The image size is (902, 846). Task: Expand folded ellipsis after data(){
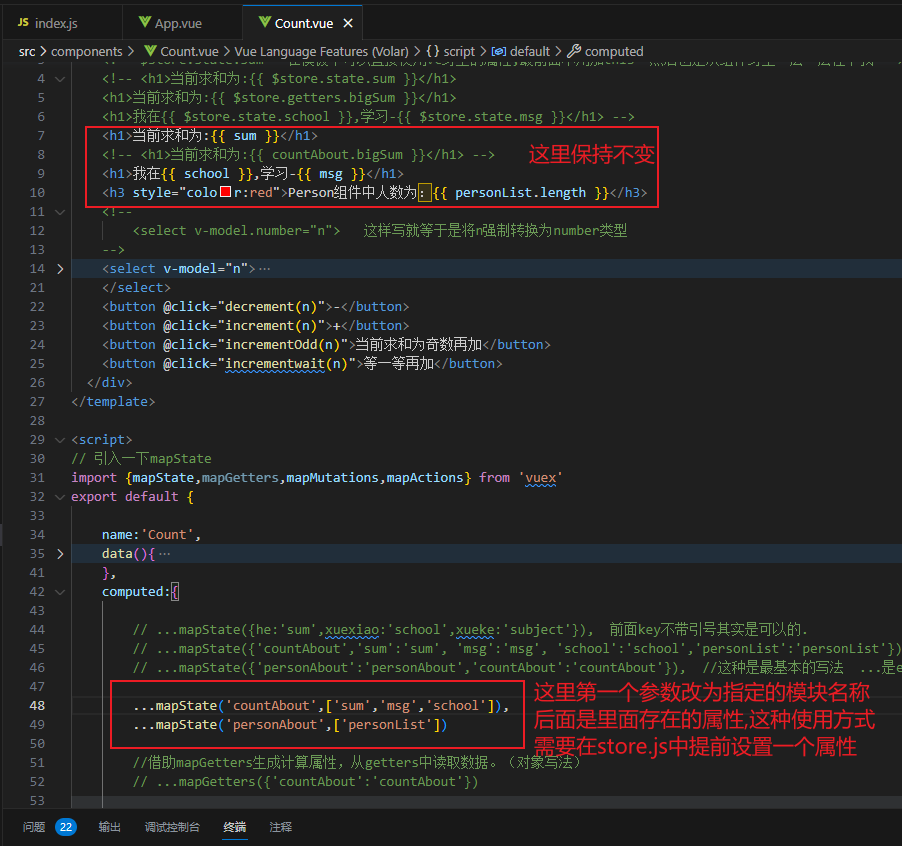click(x=165, y=553)
